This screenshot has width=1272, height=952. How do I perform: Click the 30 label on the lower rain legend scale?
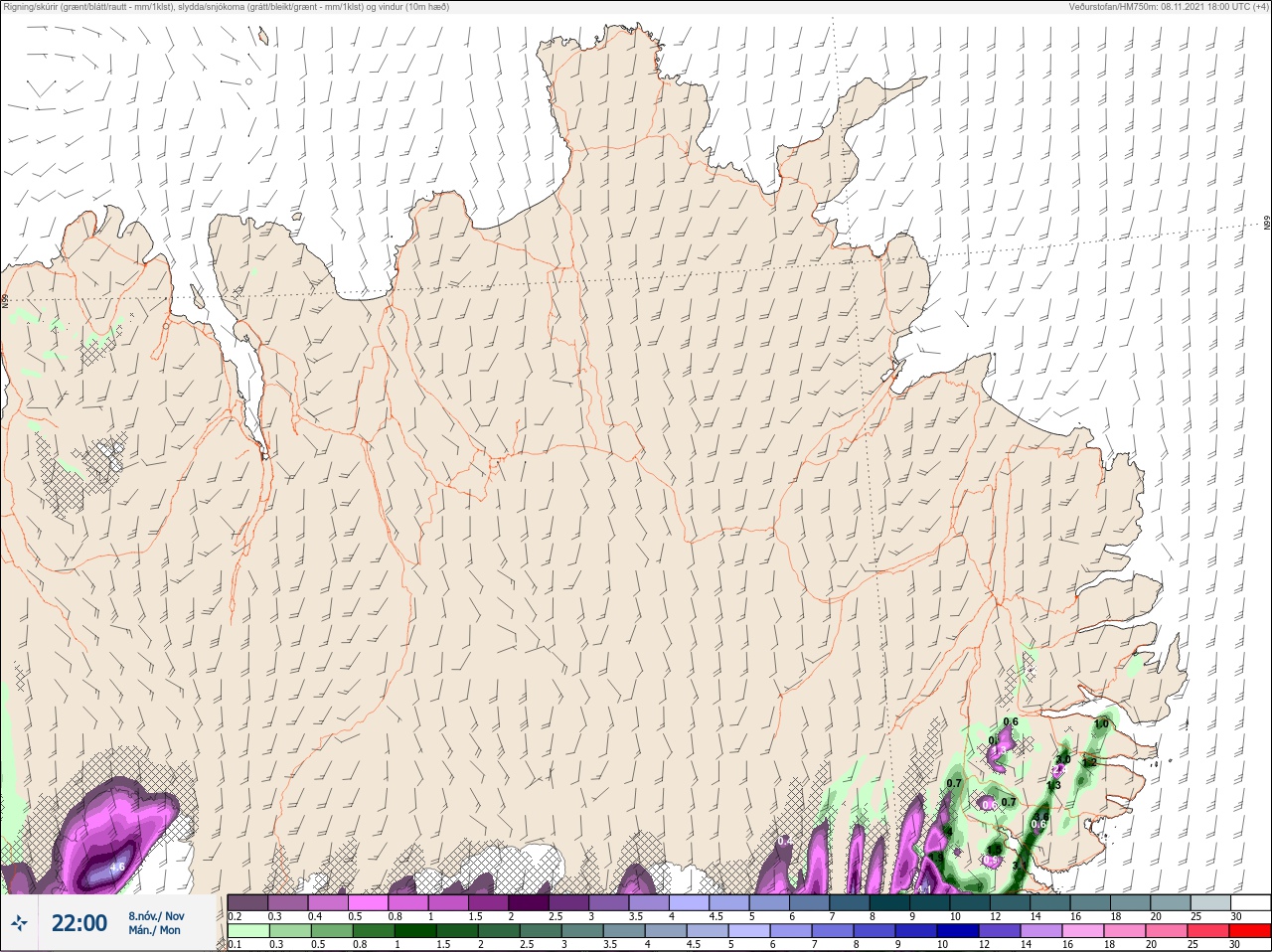click(x=1234, y=944)
